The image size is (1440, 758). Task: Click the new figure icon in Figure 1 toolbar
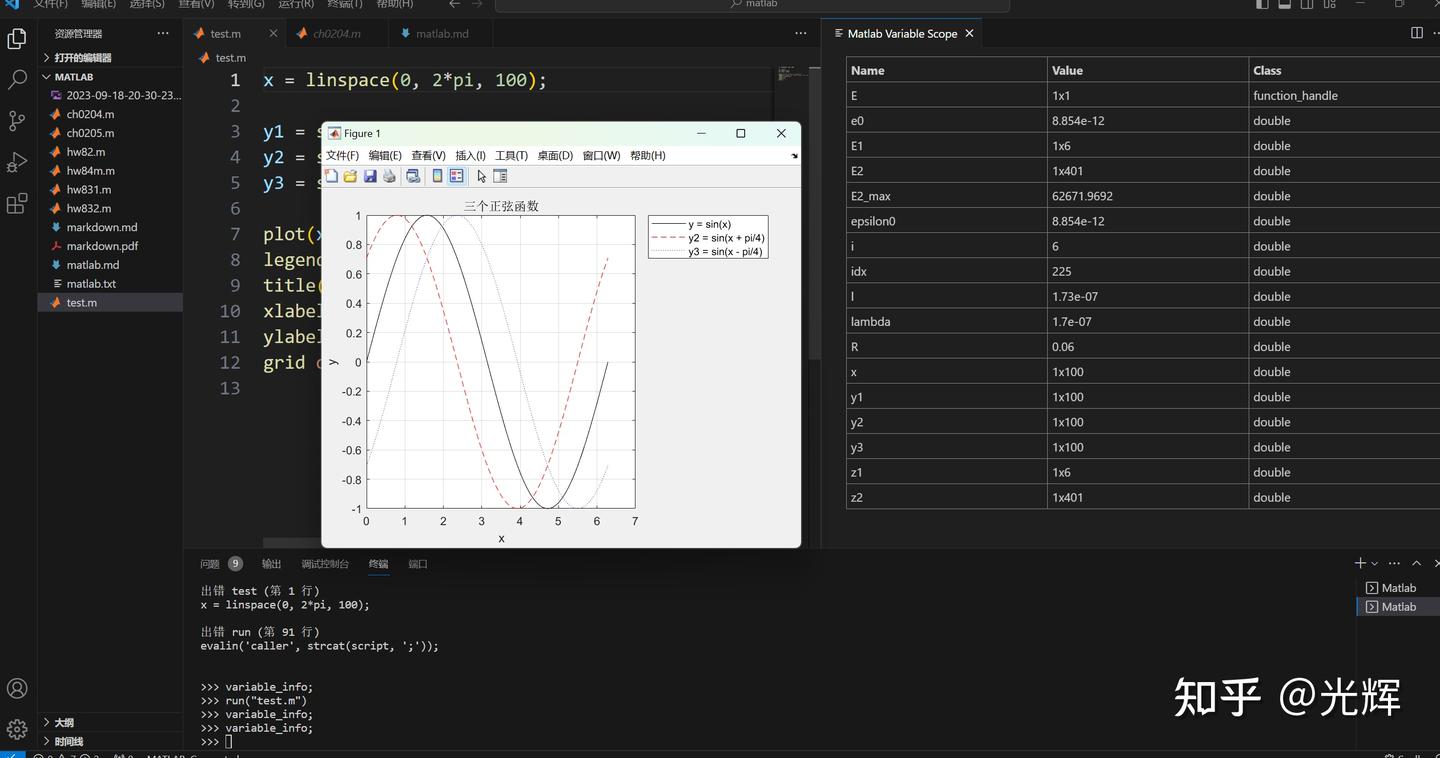(331, 175)
